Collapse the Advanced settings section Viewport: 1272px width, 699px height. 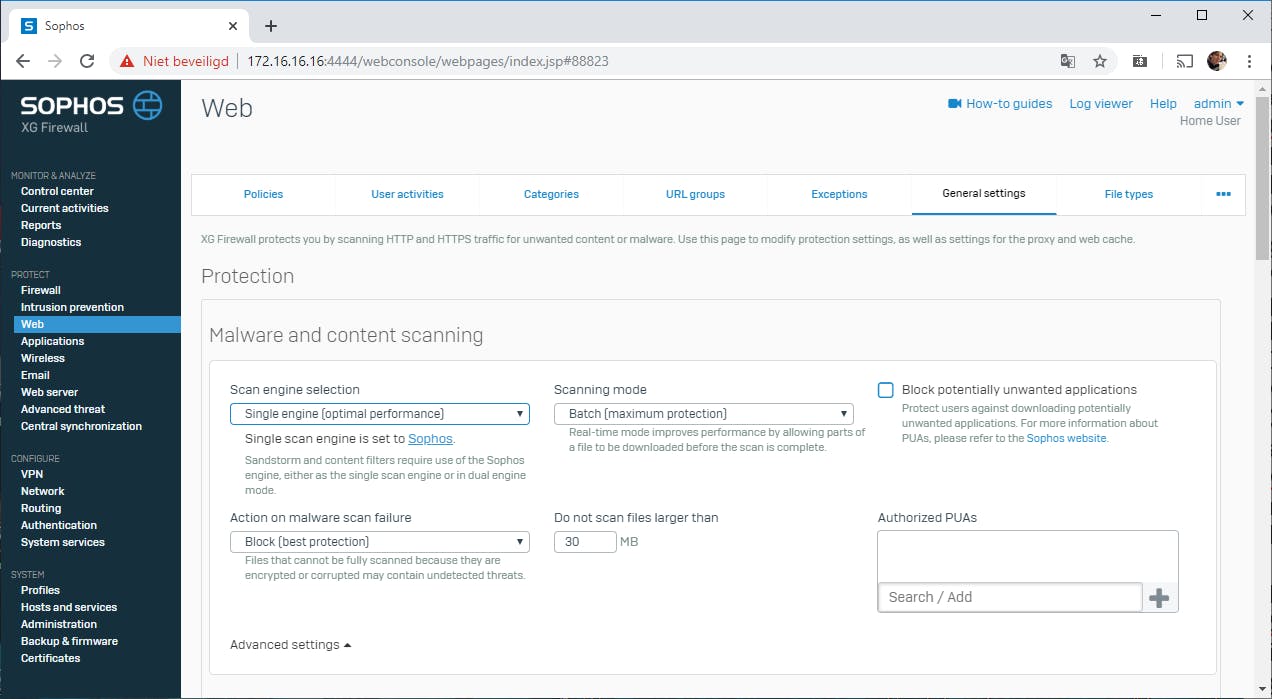point(290,645)
